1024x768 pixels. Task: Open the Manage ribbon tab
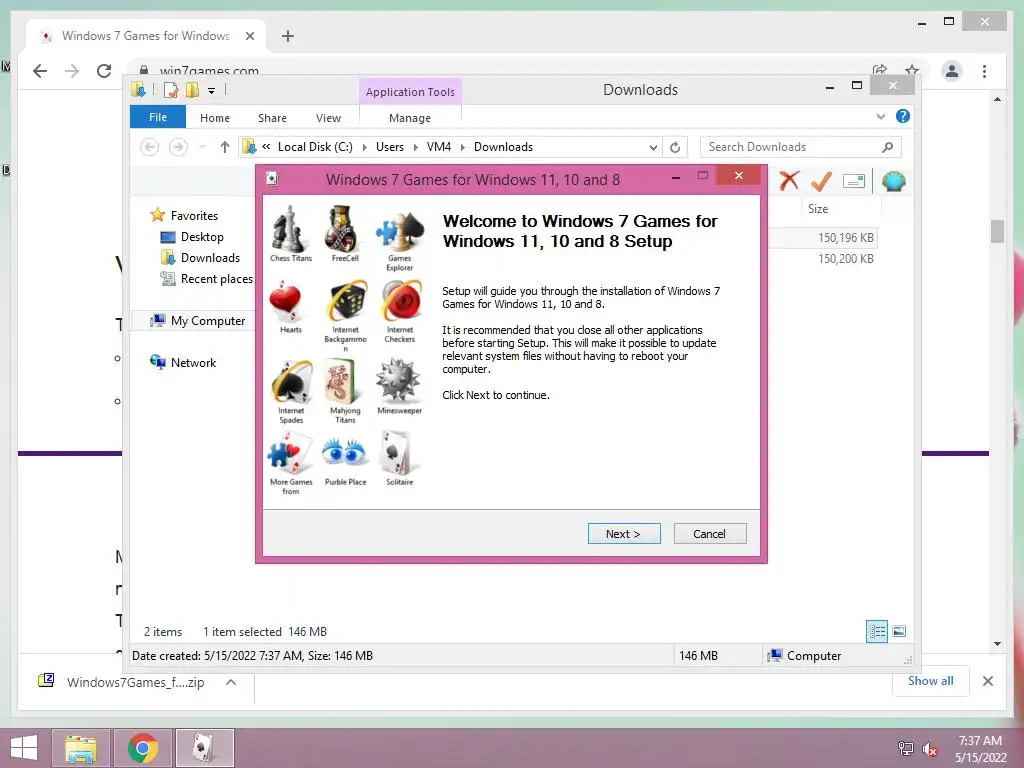click(x=410, y=118)
